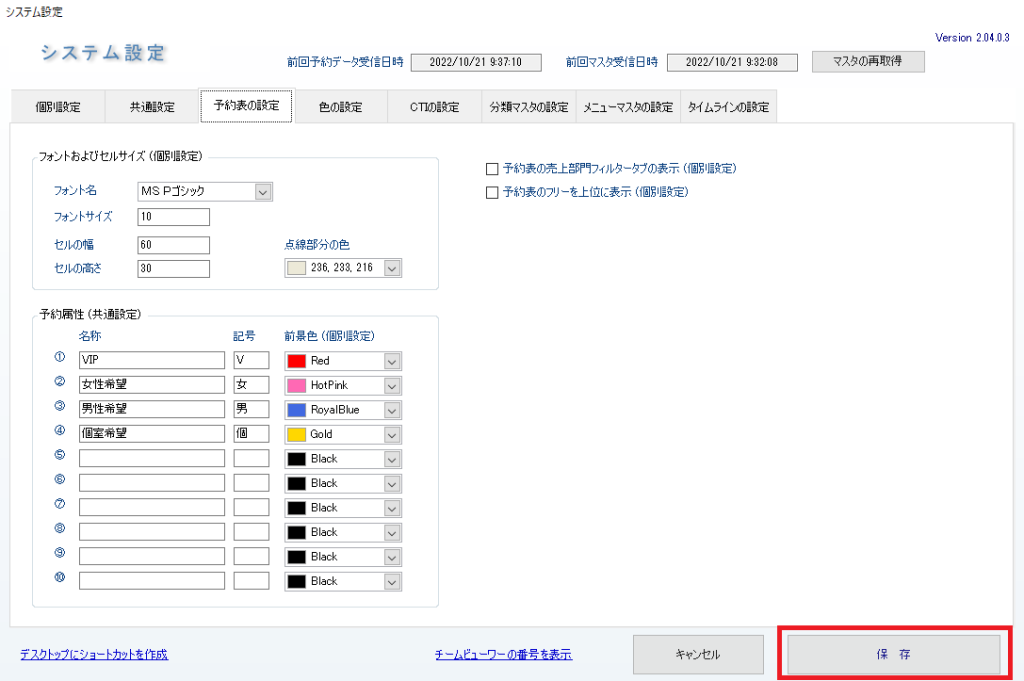Screen dimensions: 1024x681
Task: Click the VIP name input field
Action: [x=152, y=360]
